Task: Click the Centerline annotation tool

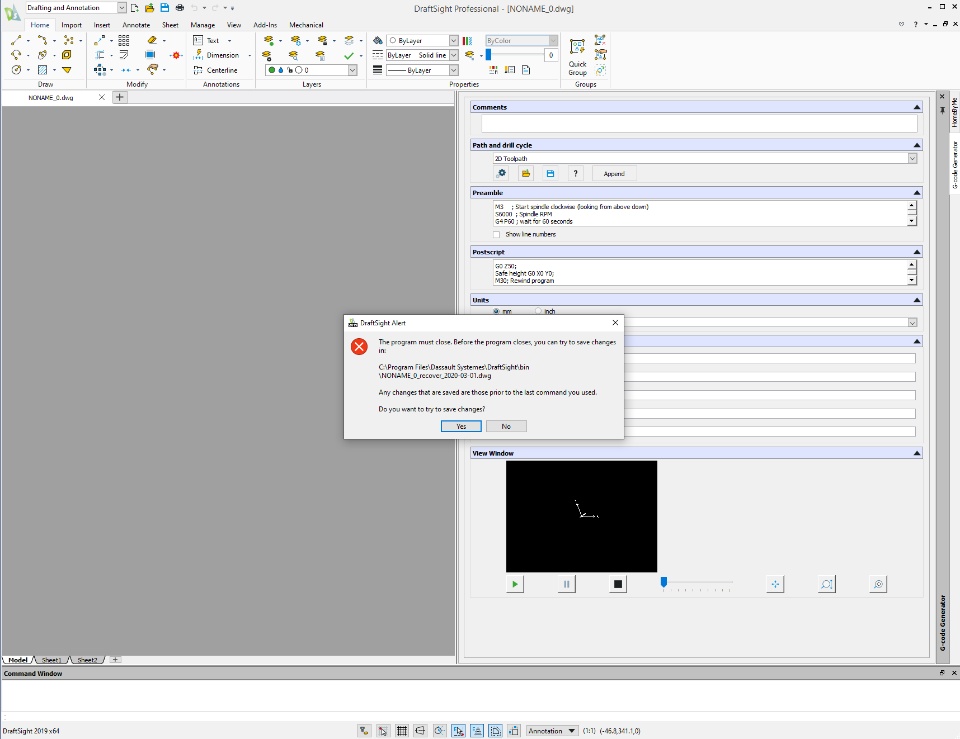Action: 216,70
